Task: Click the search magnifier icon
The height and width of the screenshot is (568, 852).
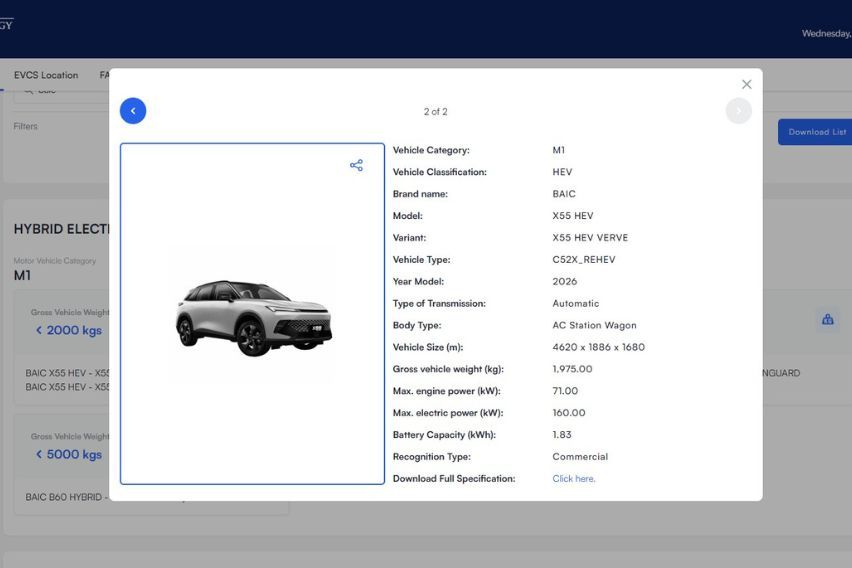Action: click(x=28, y=91)
